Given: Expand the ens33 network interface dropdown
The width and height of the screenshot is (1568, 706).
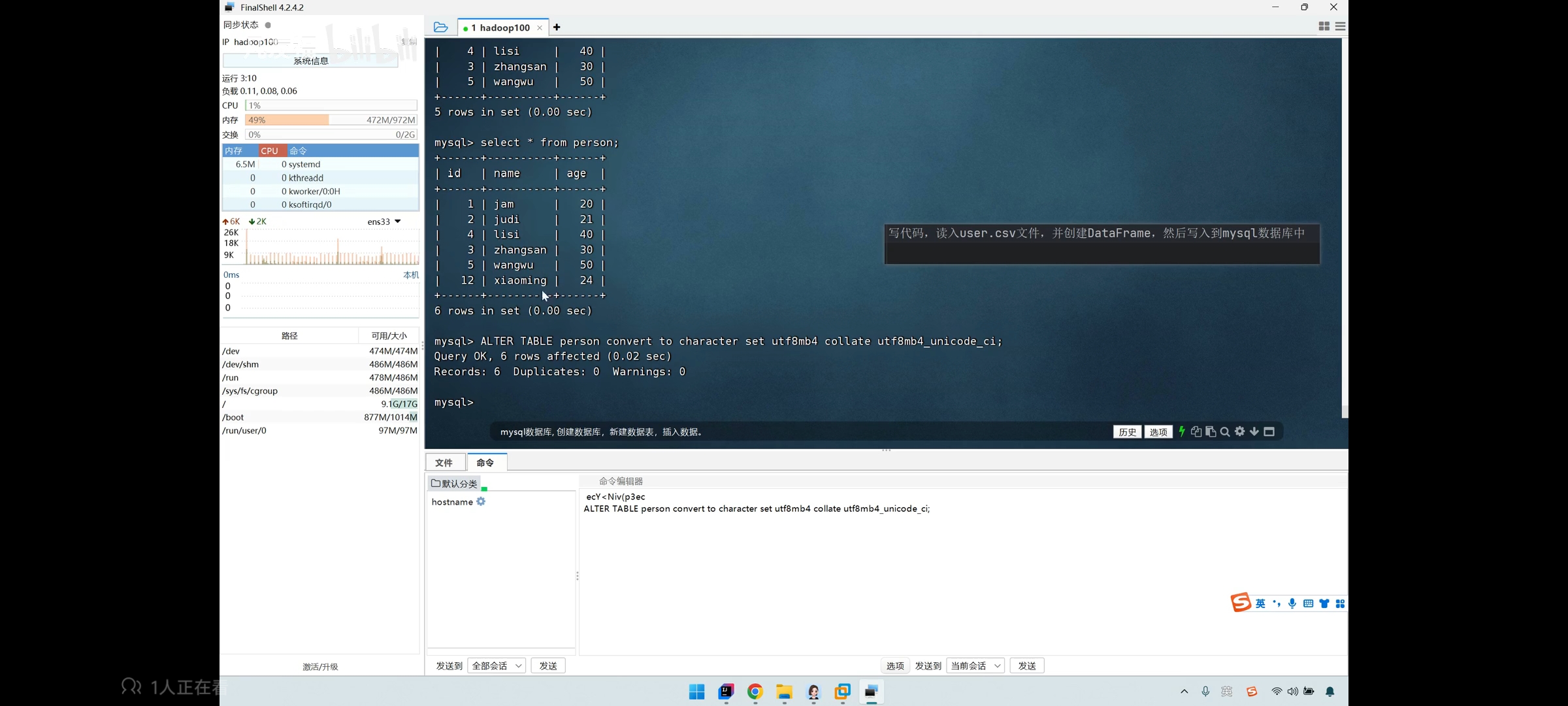Looking at the screenshot, I should click(x=397, y=222).
